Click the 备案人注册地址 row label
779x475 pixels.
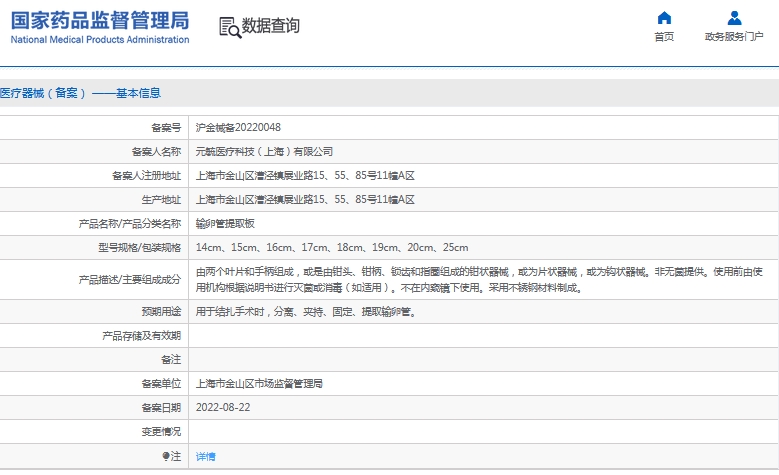coord(147,175)
